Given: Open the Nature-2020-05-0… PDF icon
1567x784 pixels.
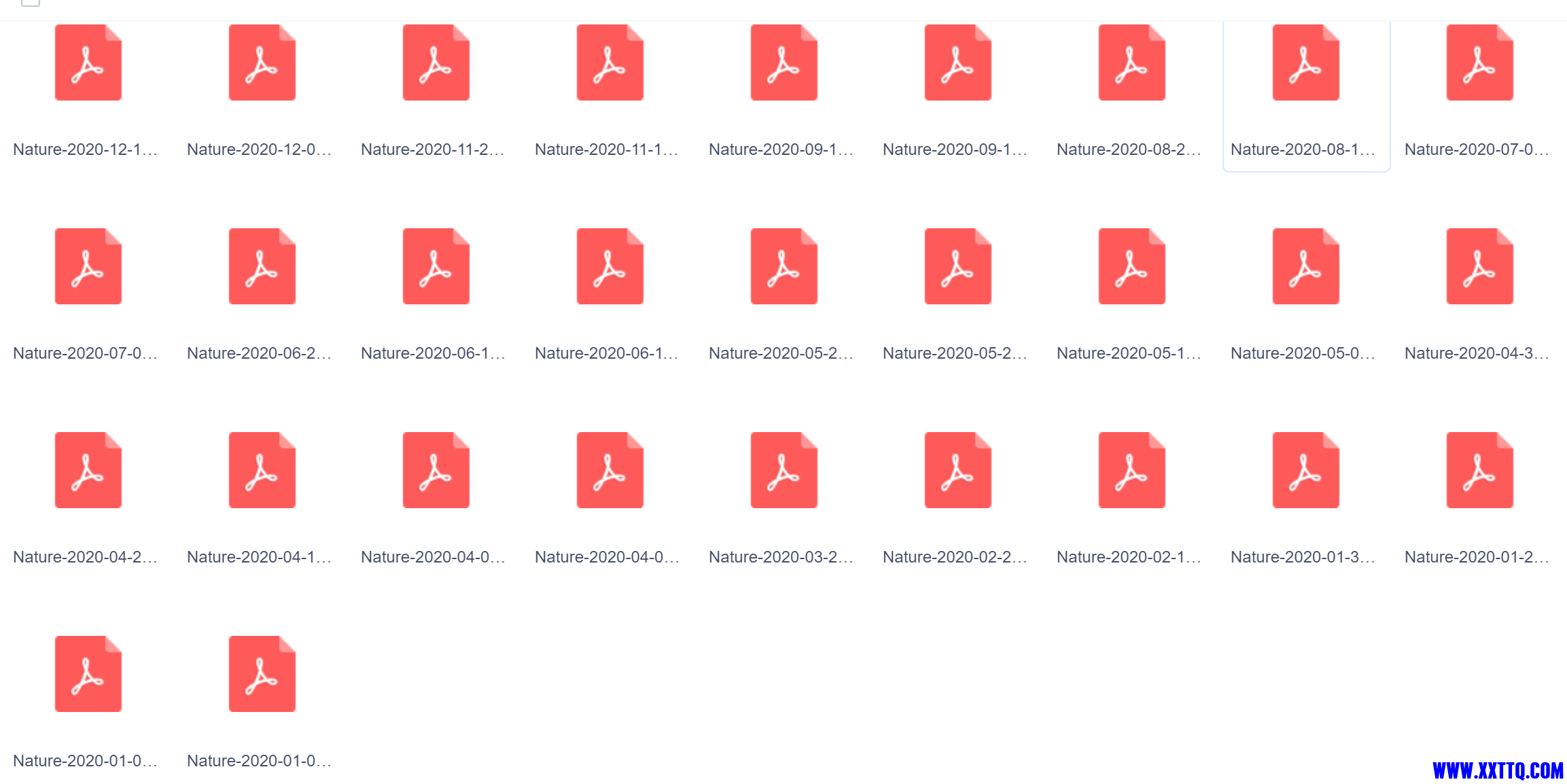Looking at the screenshot, I should pos(1306,266).
